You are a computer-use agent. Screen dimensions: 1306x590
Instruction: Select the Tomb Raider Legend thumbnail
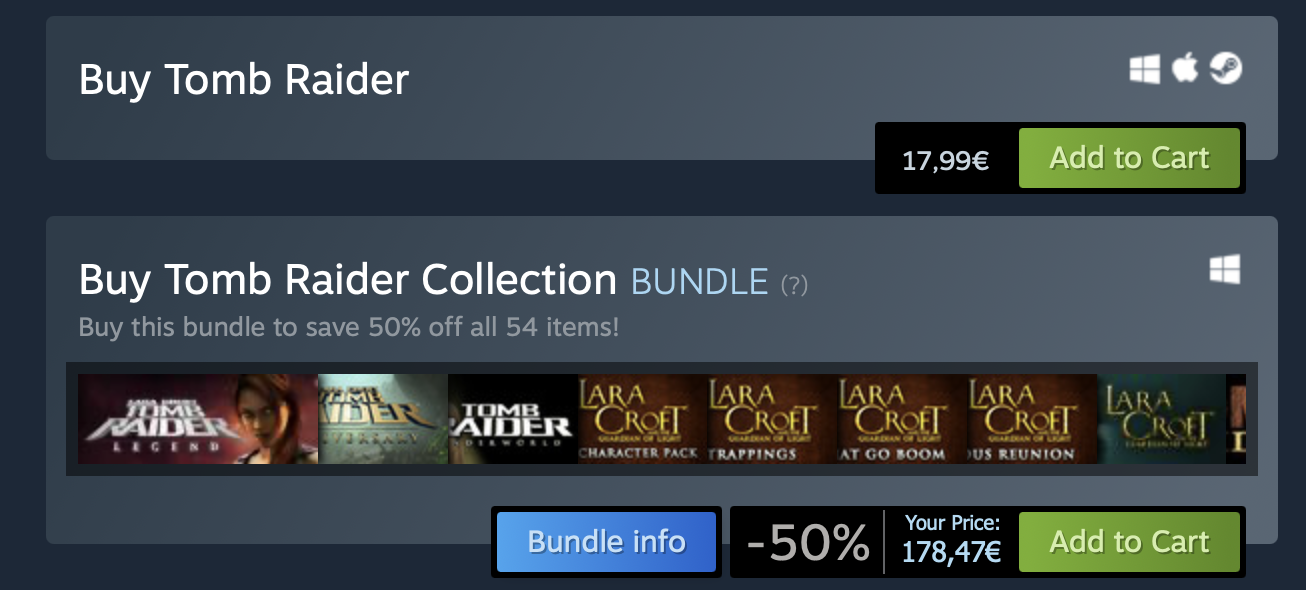(198, 419)
